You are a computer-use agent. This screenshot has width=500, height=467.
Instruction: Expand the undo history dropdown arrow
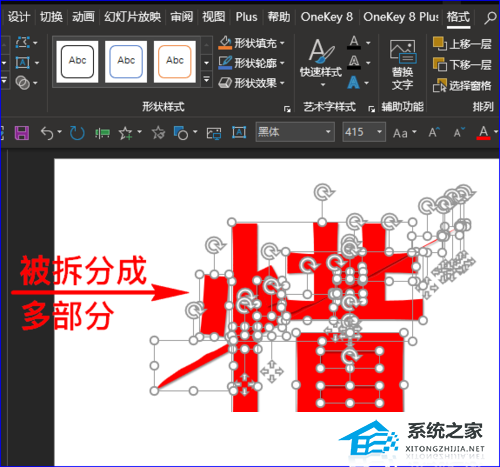[60, 132]
